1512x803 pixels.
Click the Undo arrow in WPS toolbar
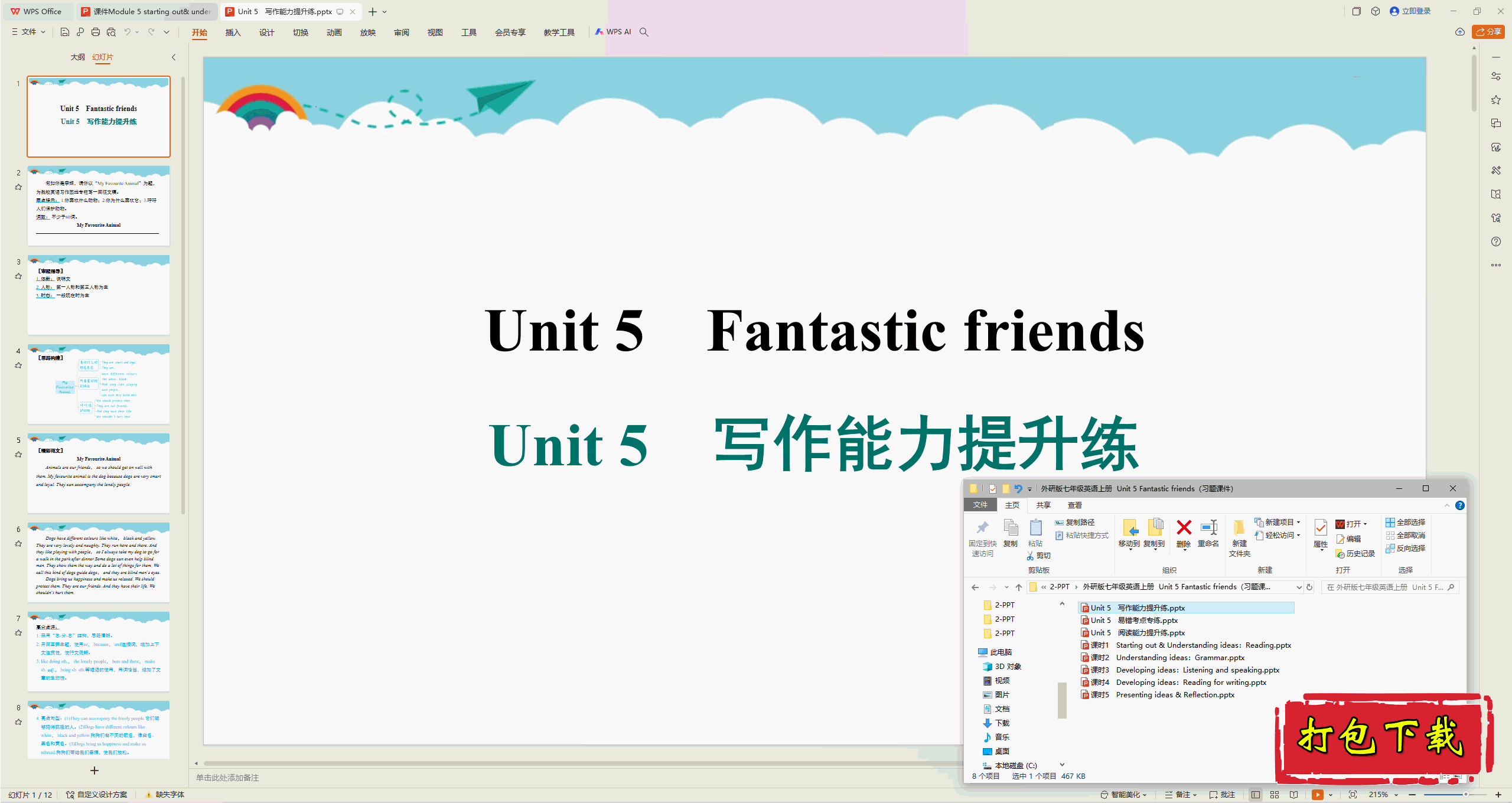pos(127,32)
